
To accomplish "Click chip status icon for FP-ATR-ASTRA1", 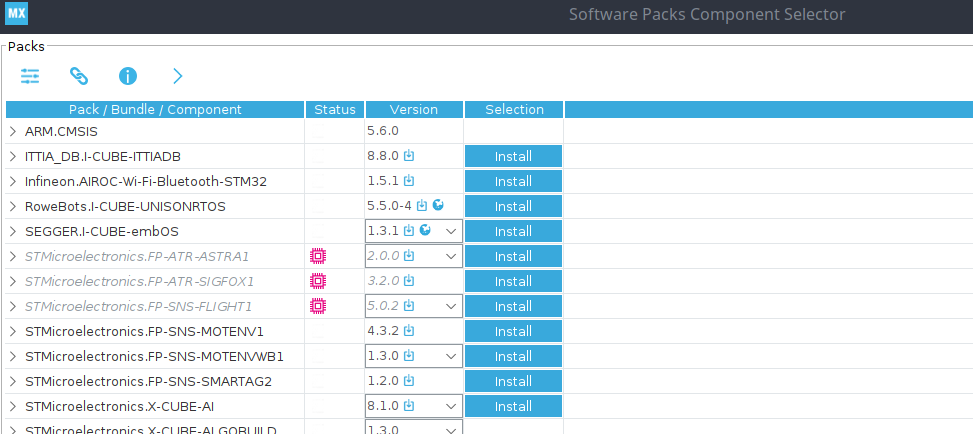I will click(x=318, y=256).
